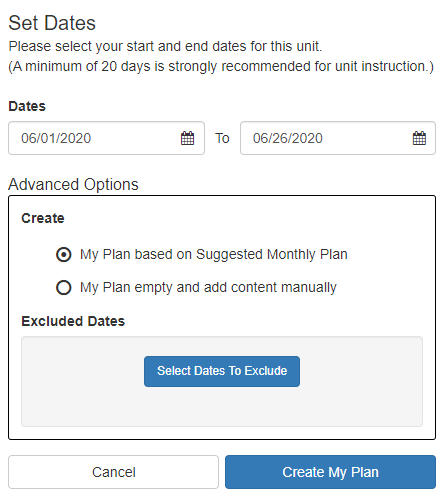Image resolution: width=442 pixels, height=503 pixels.
Task: Click empty gray Excluded Dates panel area
Action: click(222, 408)
